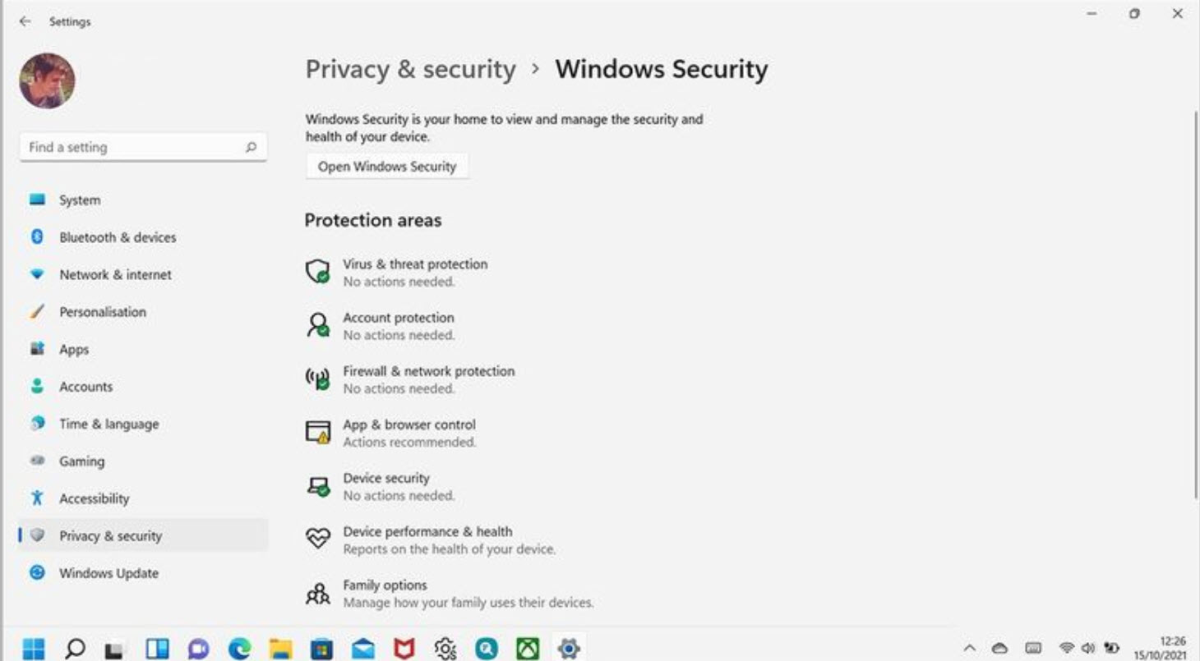Select Windows Update in the sidebar
The image size is (1200, 661).
coord(109,573)
